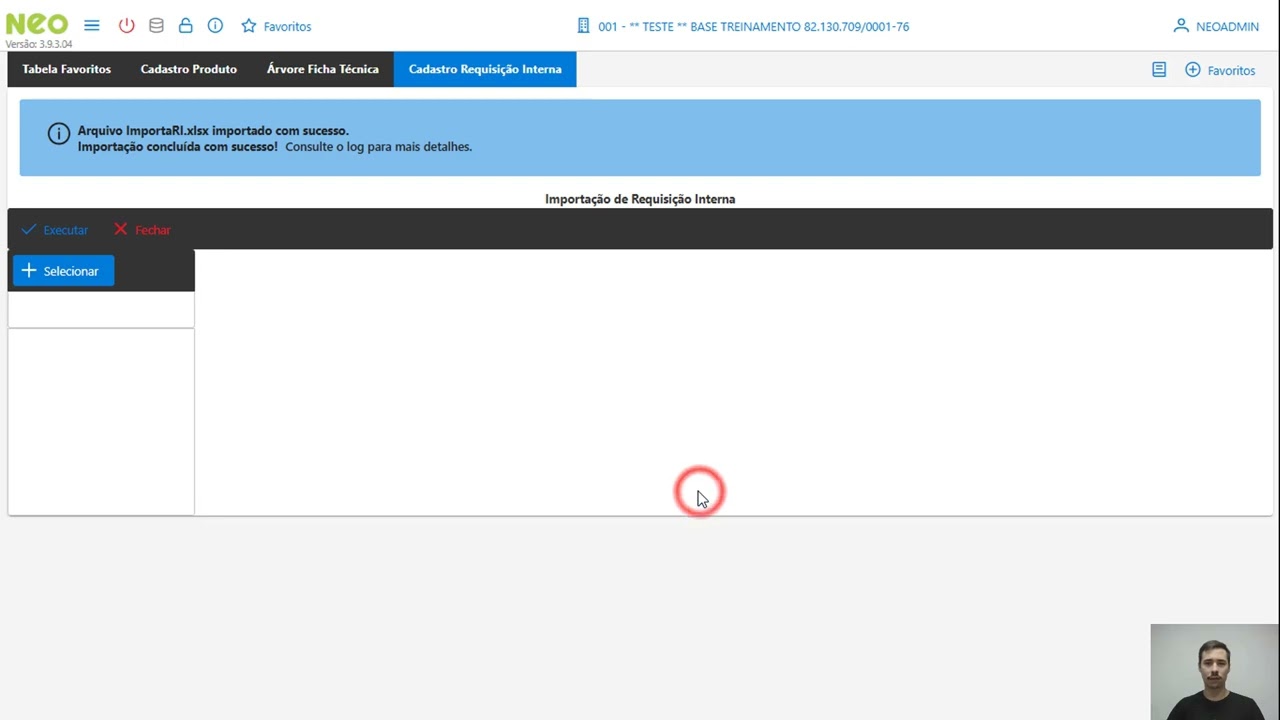
Task: Click the Executar button
Action: (55, 230)
